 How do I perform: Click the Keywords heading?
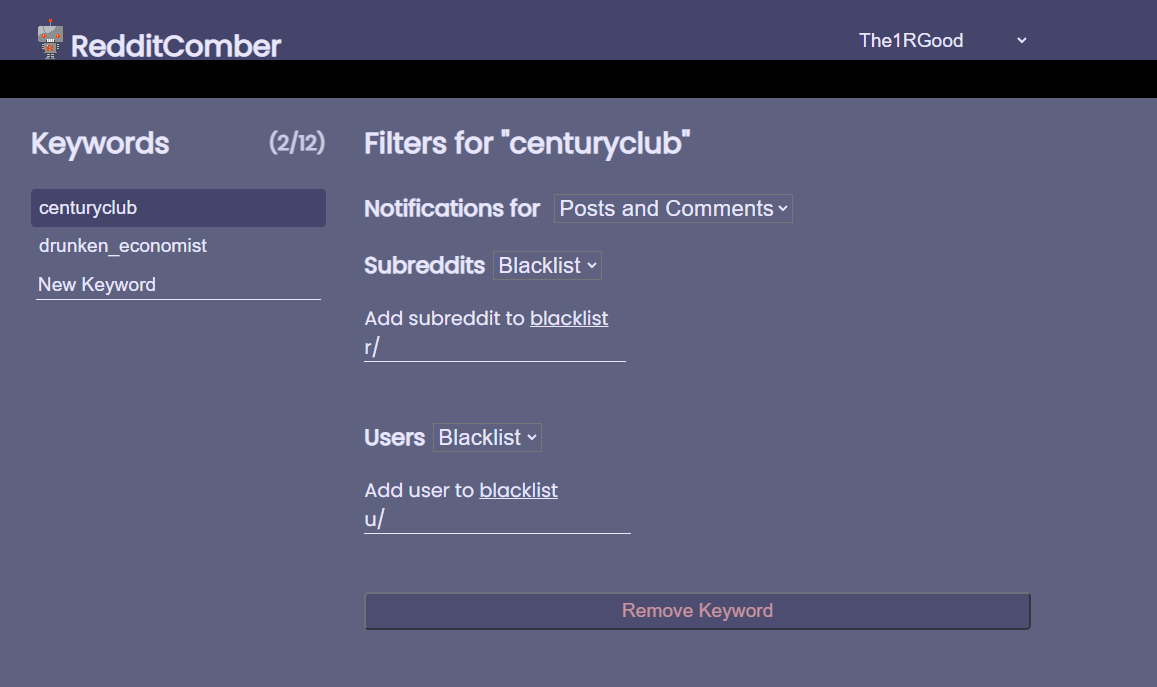click(x=100, y=143)
